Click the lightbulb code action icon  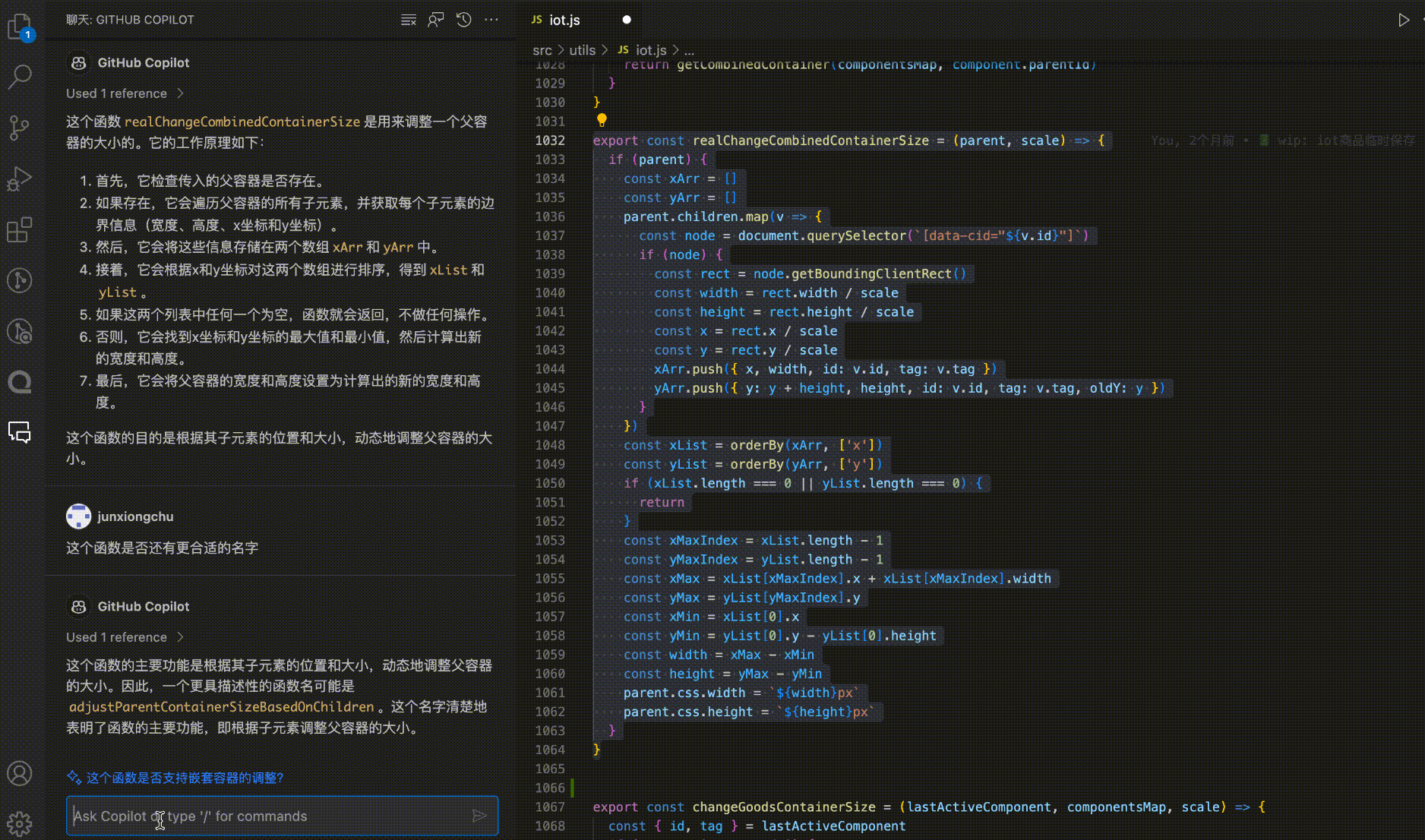(x=602, y=120)
